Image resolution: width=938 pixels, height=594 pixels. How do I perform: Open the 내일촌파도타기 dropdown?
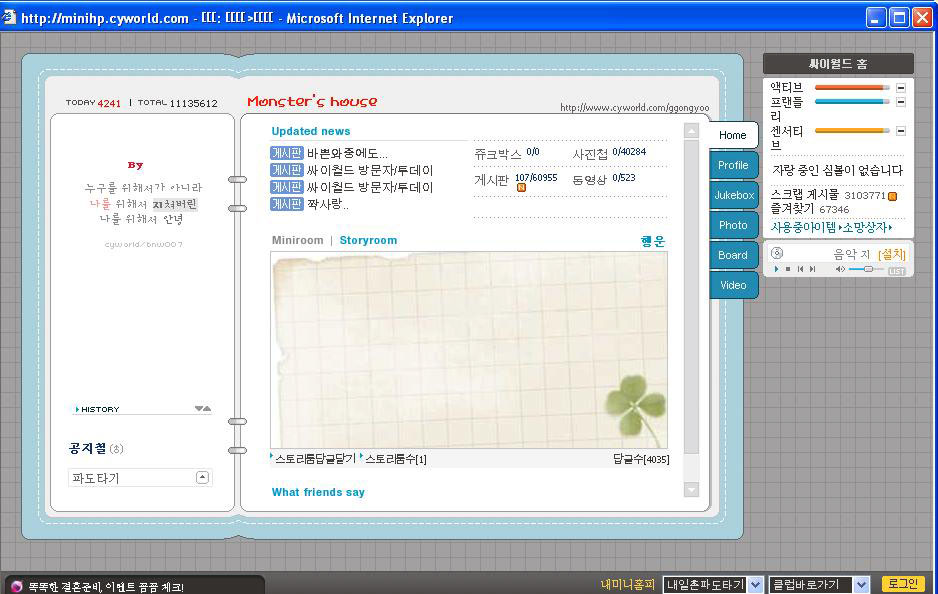pos(756,584)
